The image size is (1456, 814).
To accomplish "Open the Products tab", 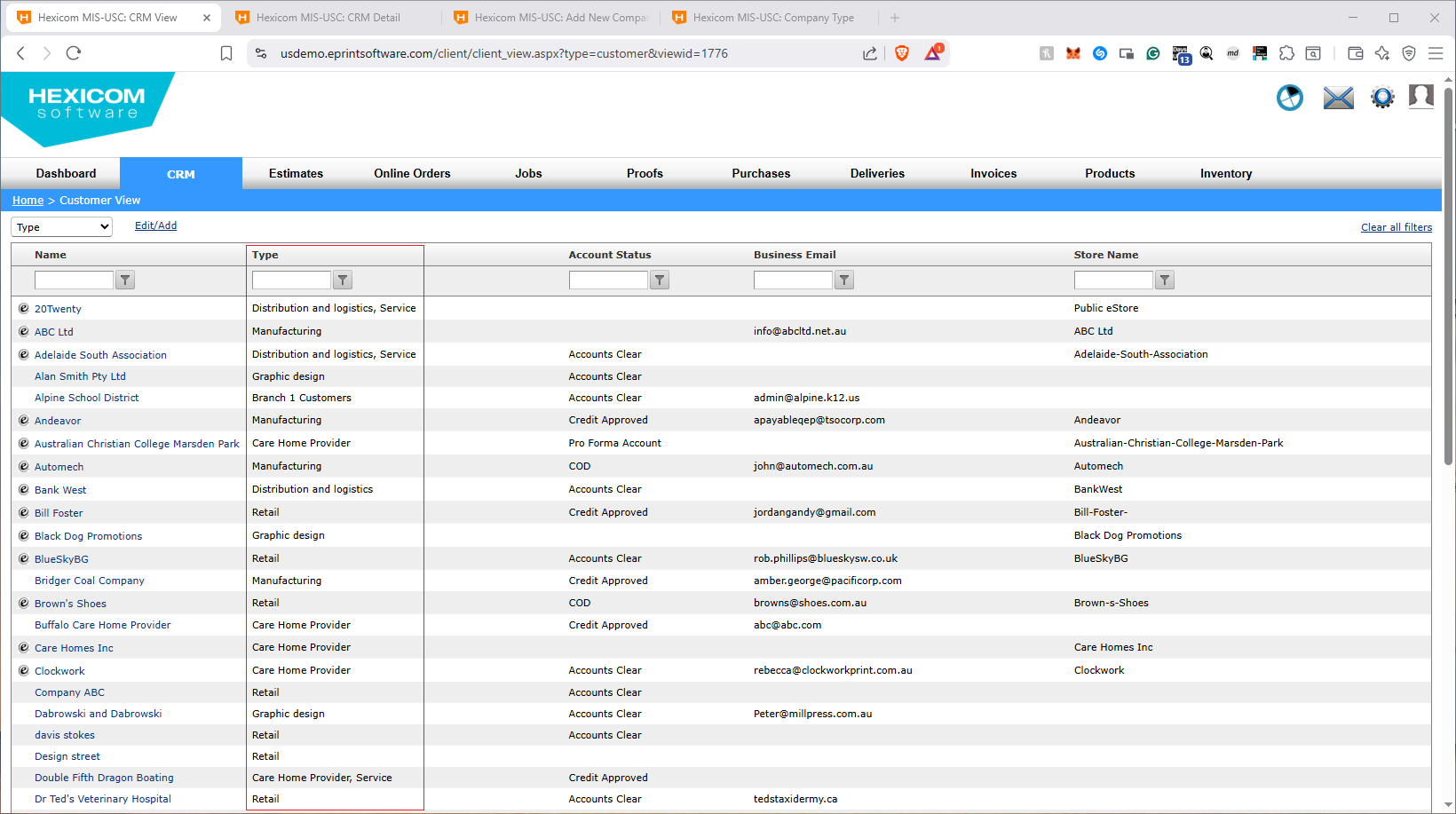I will tap(1110, 173).
